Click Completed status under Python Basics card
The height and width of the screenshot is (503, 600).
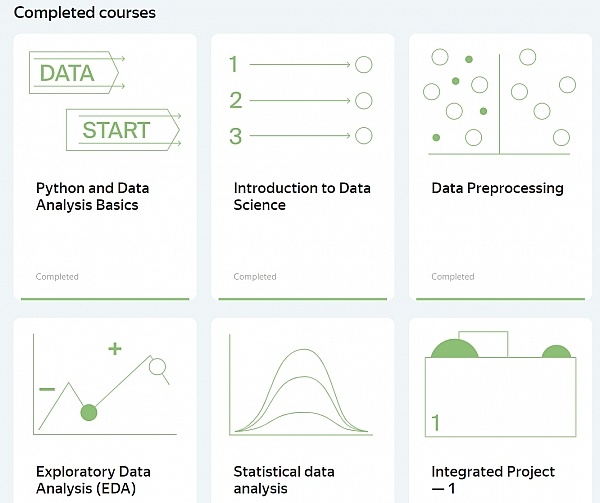pyautogui.click(x=57, y=277)
